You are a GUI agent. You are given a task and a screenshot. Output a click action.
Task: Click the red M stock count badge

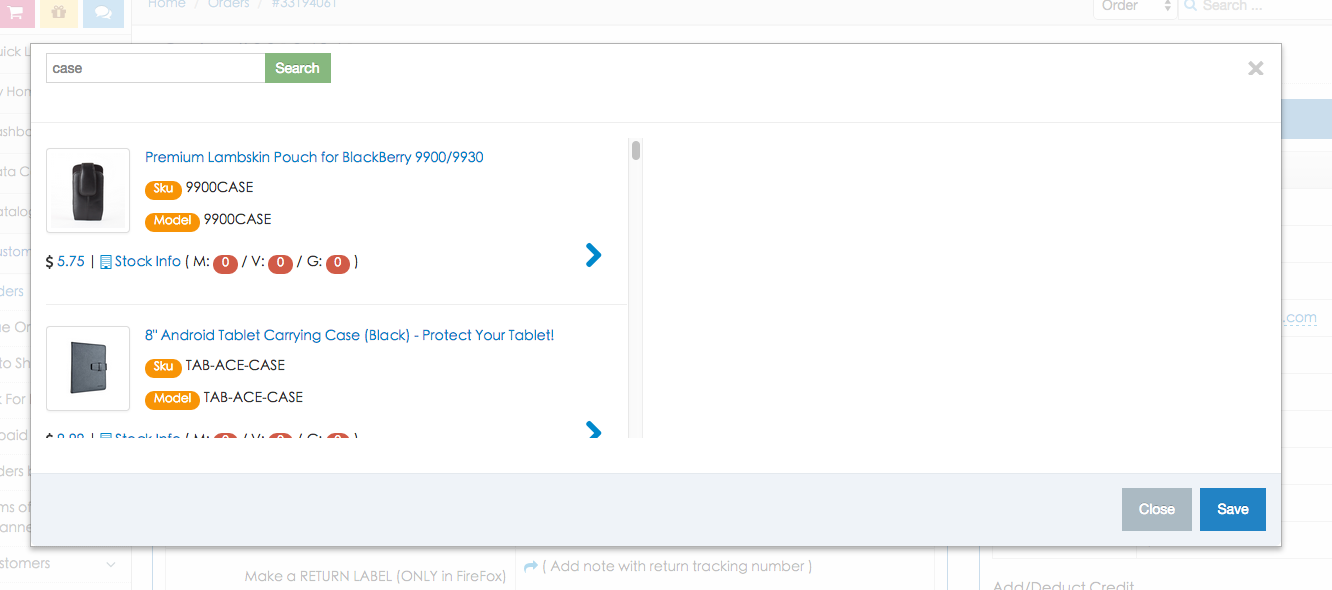tap(225, 263)
